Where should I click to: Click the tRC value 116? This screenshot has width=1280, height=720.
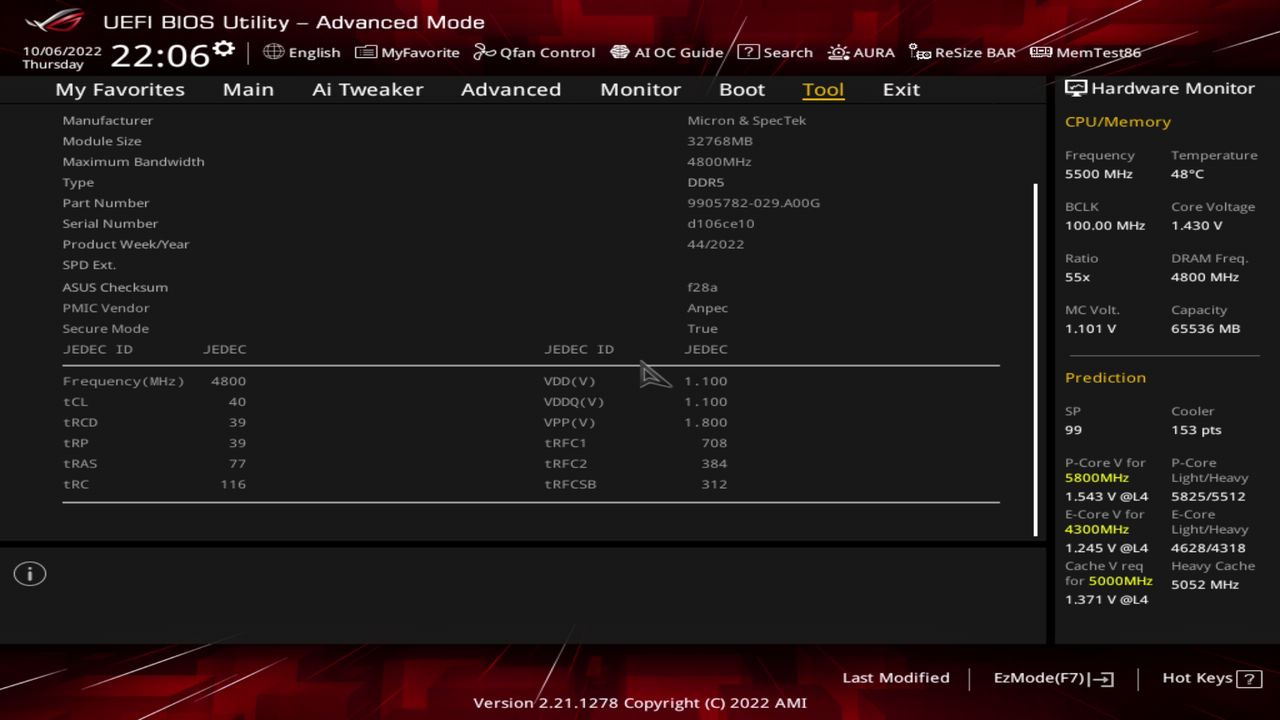click(x=233, y=484)
